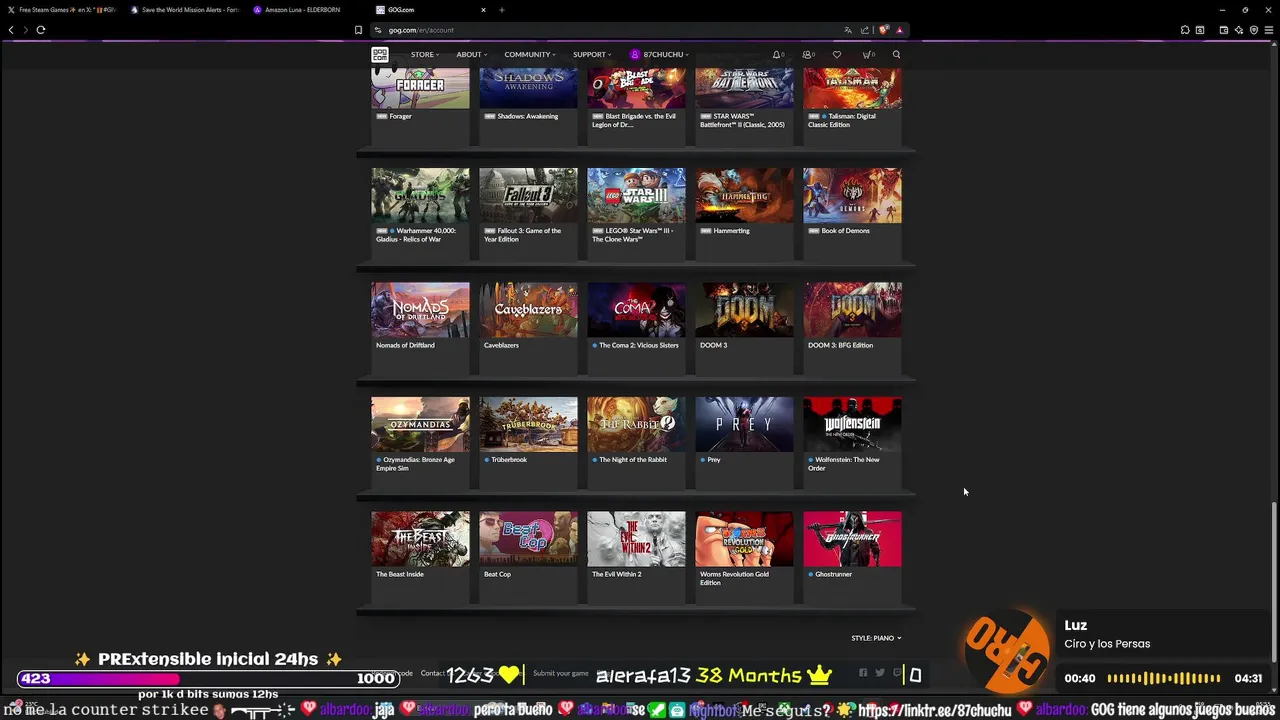Open the Leo AI sparkle icon
The height and width of the screenshot is (720, 1280).
(x=1238, y=30)
